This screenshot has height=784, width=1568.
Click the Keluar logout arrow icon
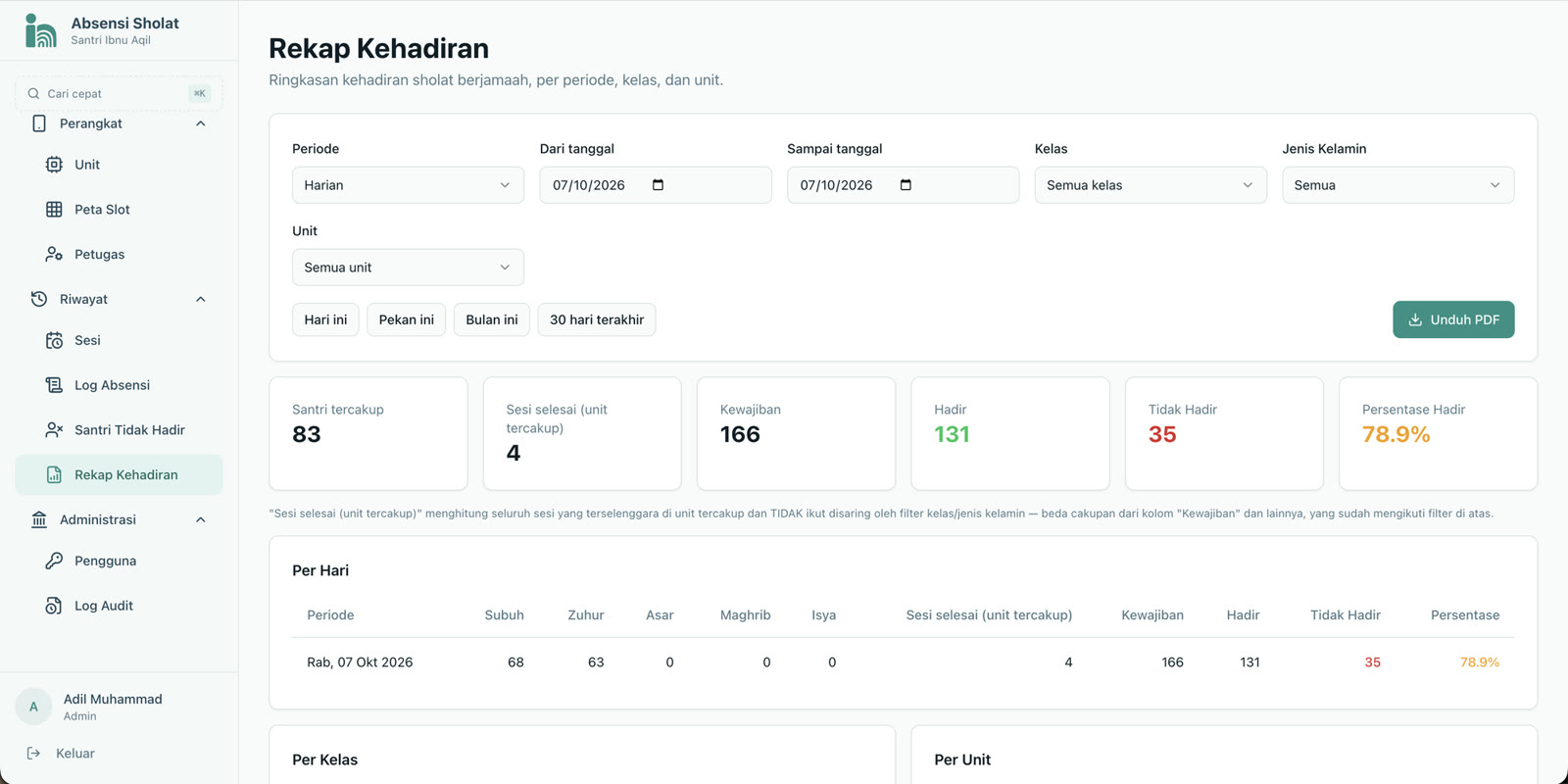[x=33, y=754]
